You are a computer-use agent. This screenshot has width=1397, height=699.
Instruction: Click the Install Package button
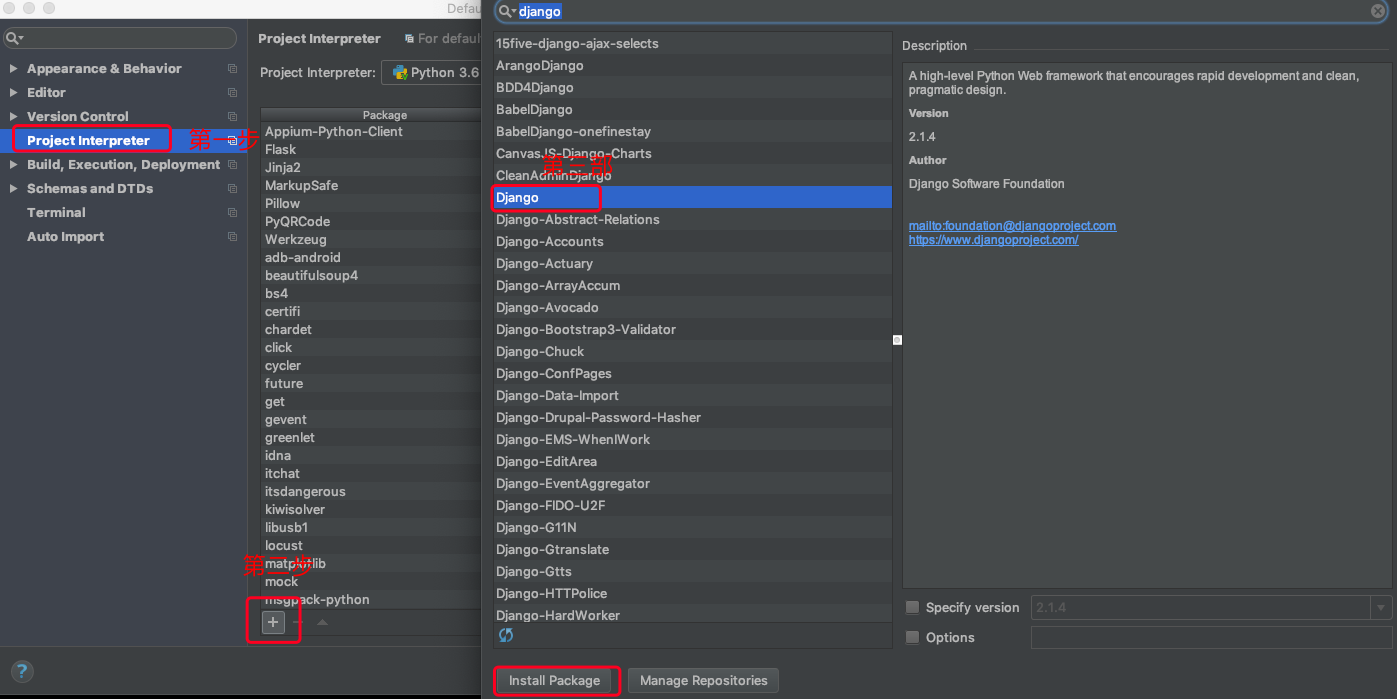(x=554, y=681)
